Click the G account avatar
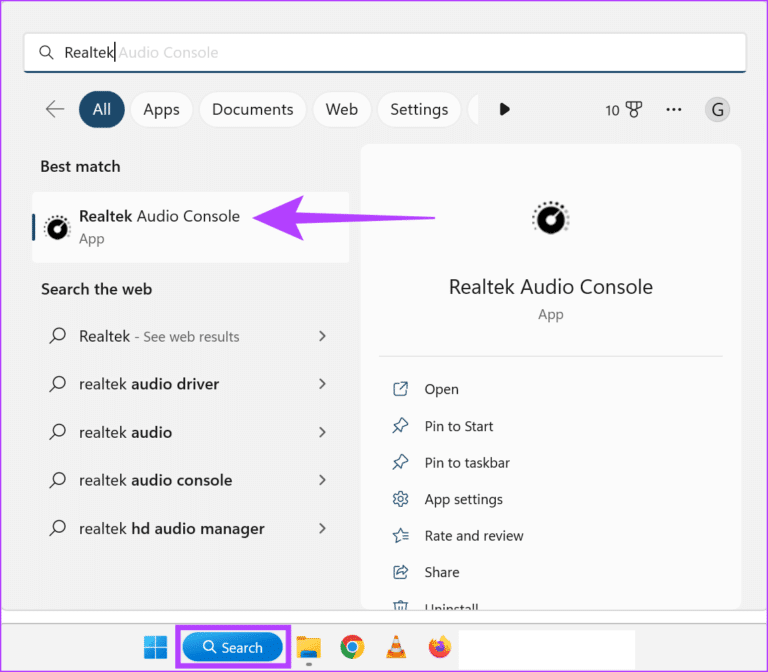The image size is (768, 672). coord(718,110)
